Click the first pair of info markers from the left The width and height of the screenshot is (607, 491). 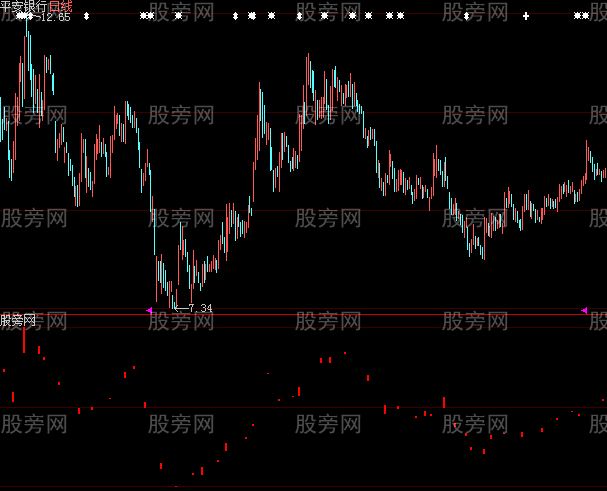pos(147,17)
